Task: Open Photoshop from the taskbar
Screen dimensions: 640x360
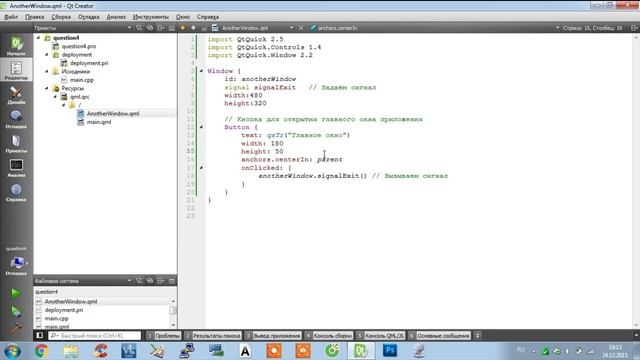Action: 390,351
